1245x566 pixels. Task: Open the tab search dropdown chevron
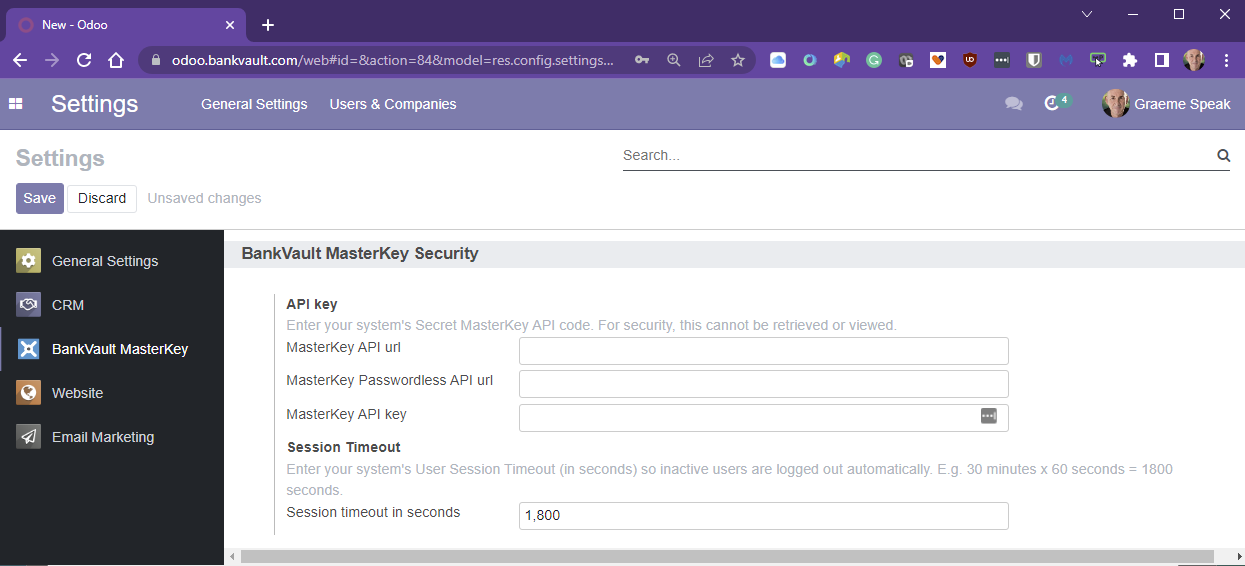coord(1087,14)
